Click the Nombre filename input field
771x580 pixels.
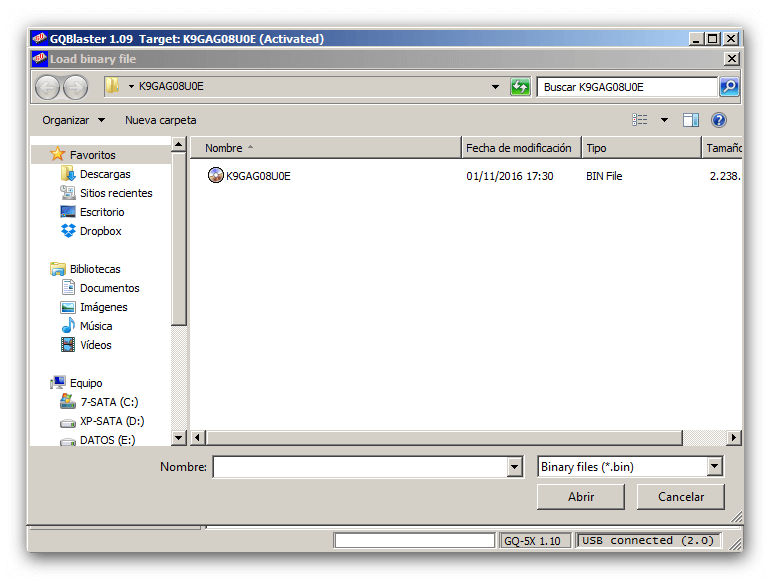pyautogui.click(x=359, y=467)
